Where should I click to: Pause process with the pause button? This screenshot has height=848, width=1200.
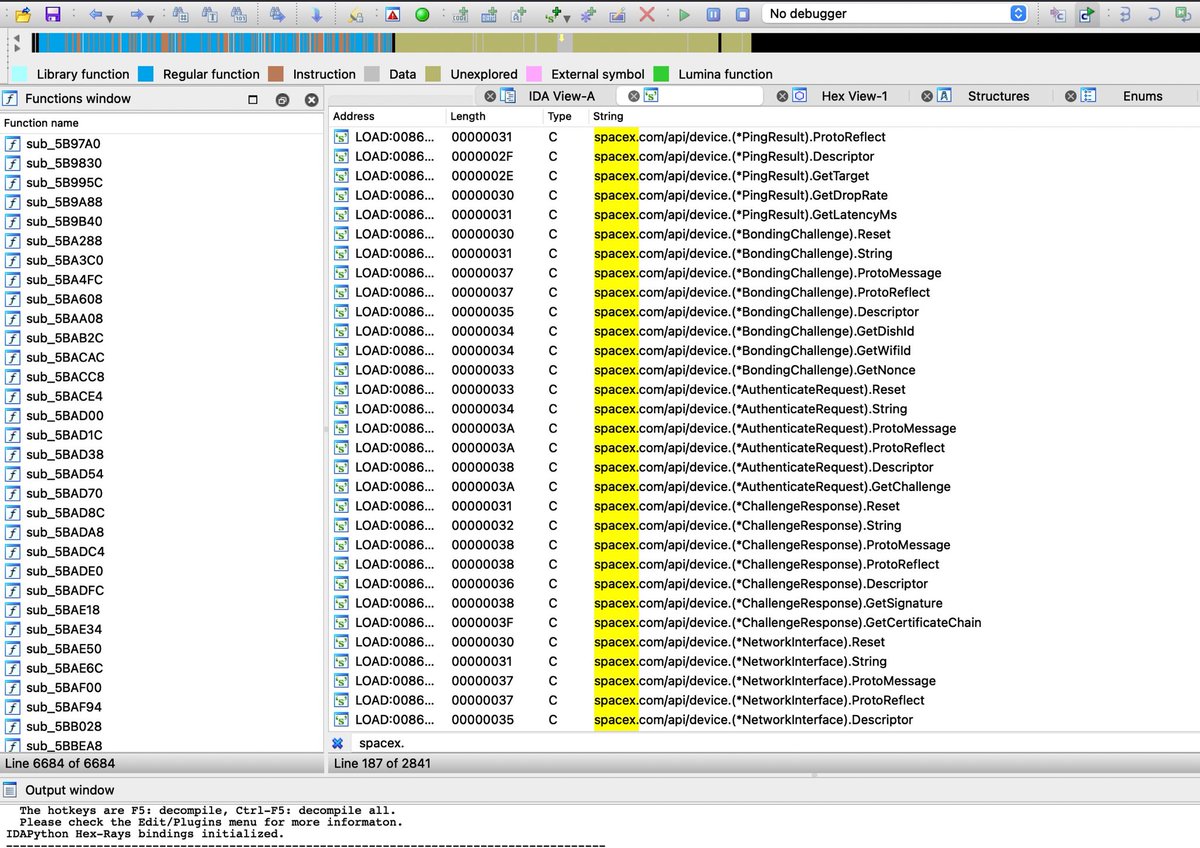pos(713,14)
